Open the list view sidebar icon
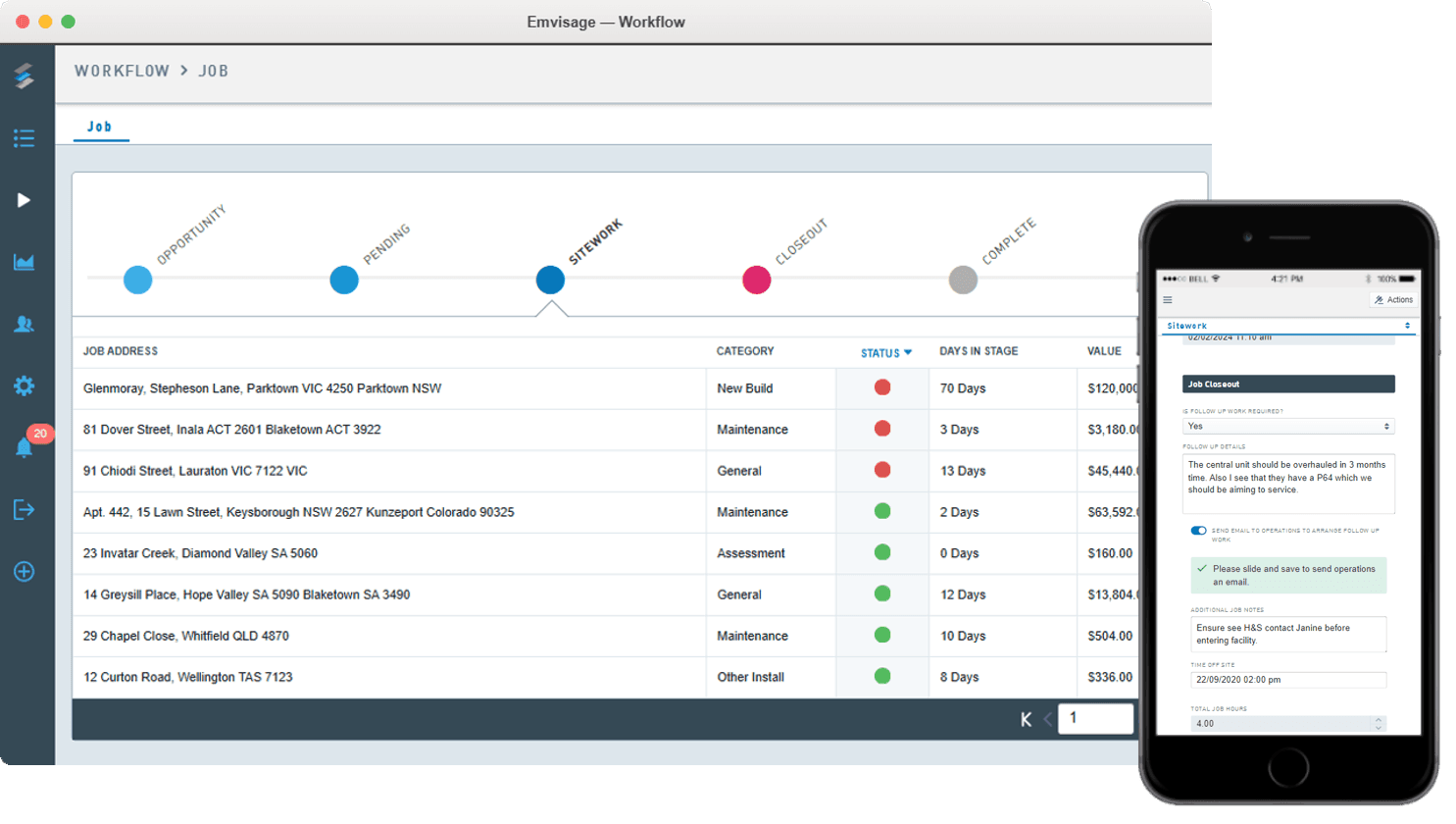The image size is (1456, 824). click(25, 138)
